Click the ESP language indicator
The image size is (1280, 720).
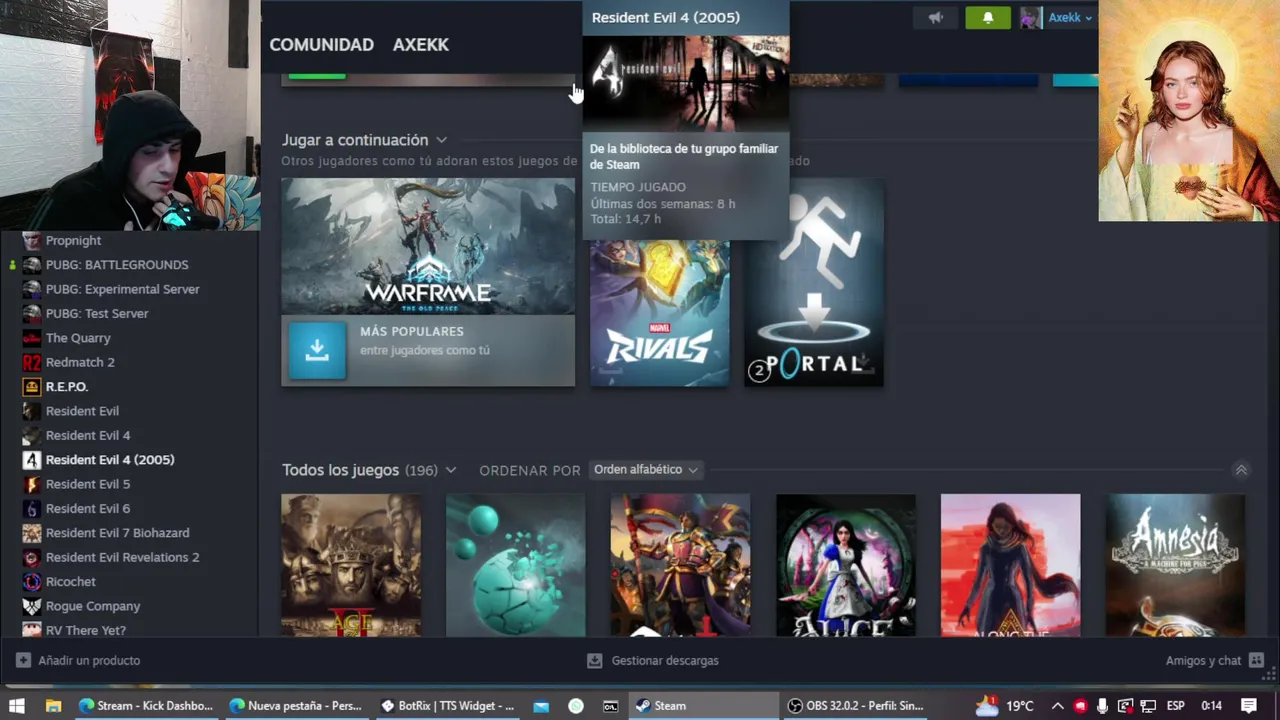1175,706
